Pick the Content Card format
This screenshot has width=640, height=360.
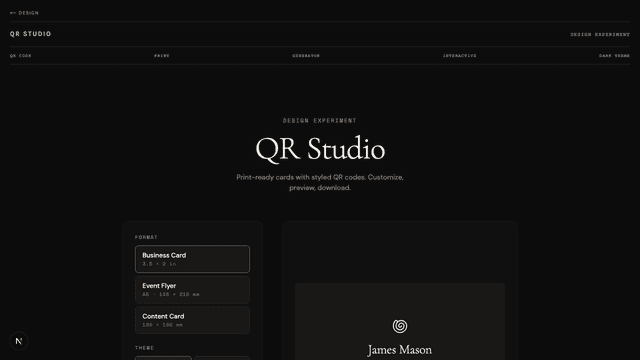[x=192, y=320]
